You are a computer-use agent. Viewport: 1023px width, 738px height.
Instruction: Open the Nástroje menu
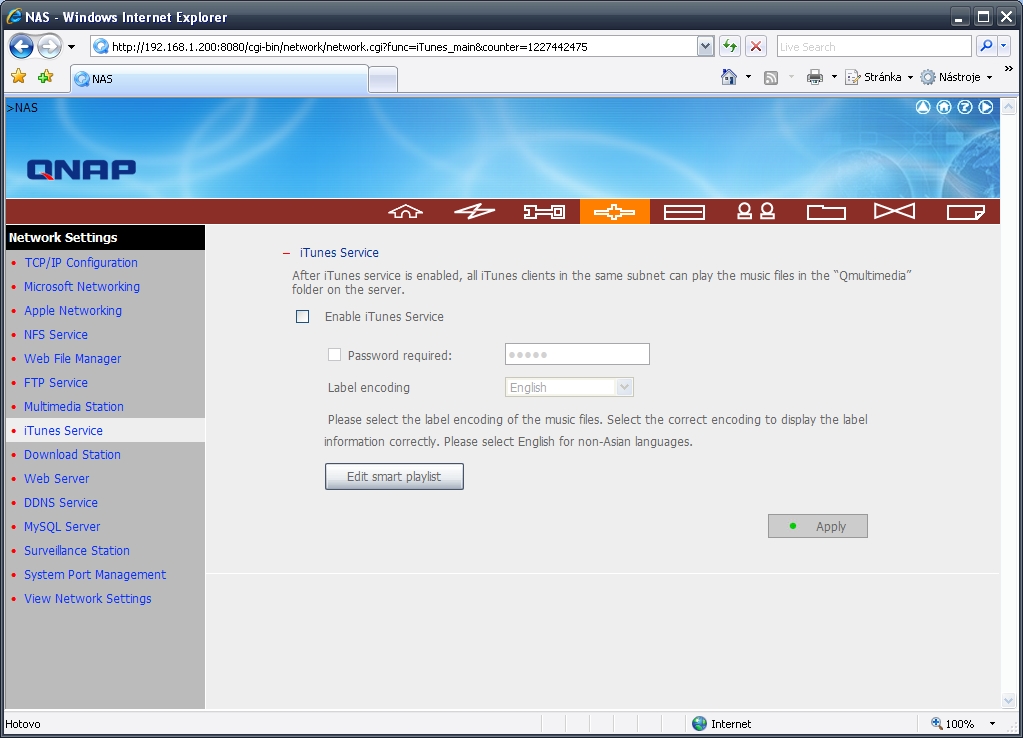pyautogui.click(x=956, y=77)
